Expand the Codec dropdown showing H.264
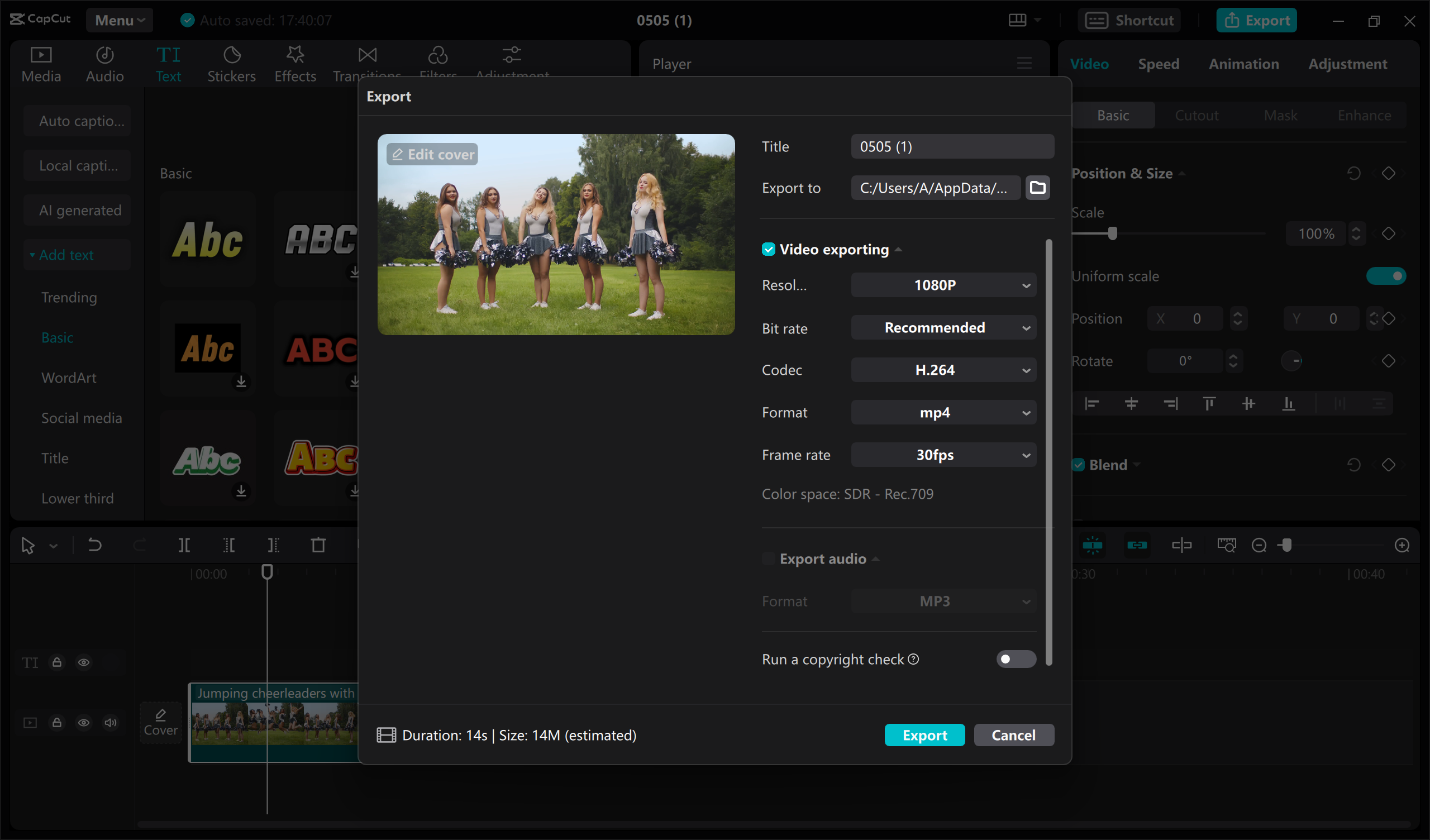The width and height of the screenshot is (1430, 840). [x=943, y=370]
